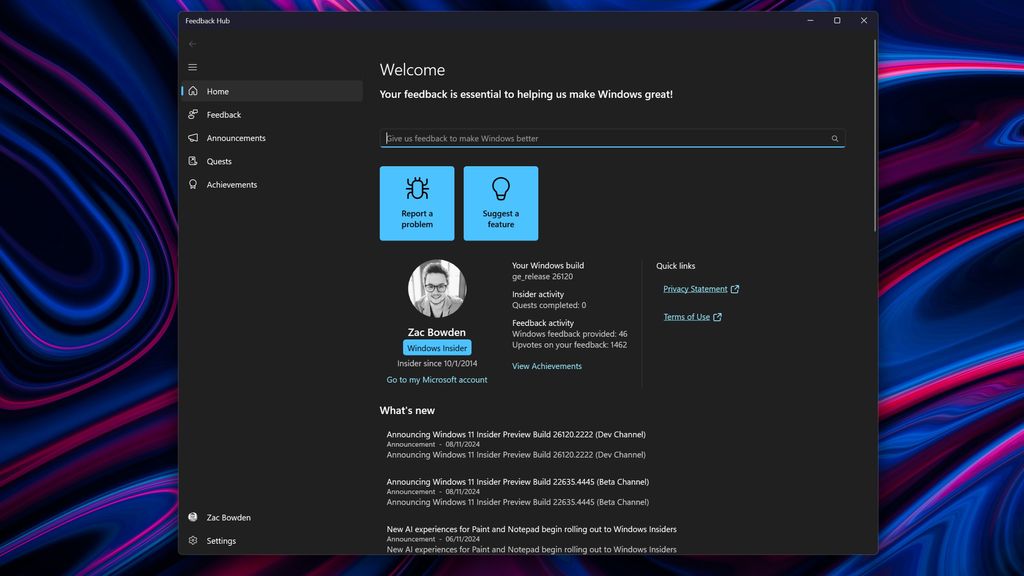Open the Terms of Use link
Viewport: 1024px width, 576px height.
pos(689,316)
